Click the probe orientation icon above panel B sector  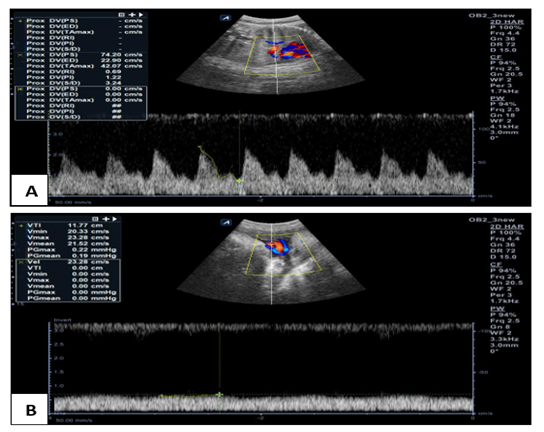click(226, 222)
